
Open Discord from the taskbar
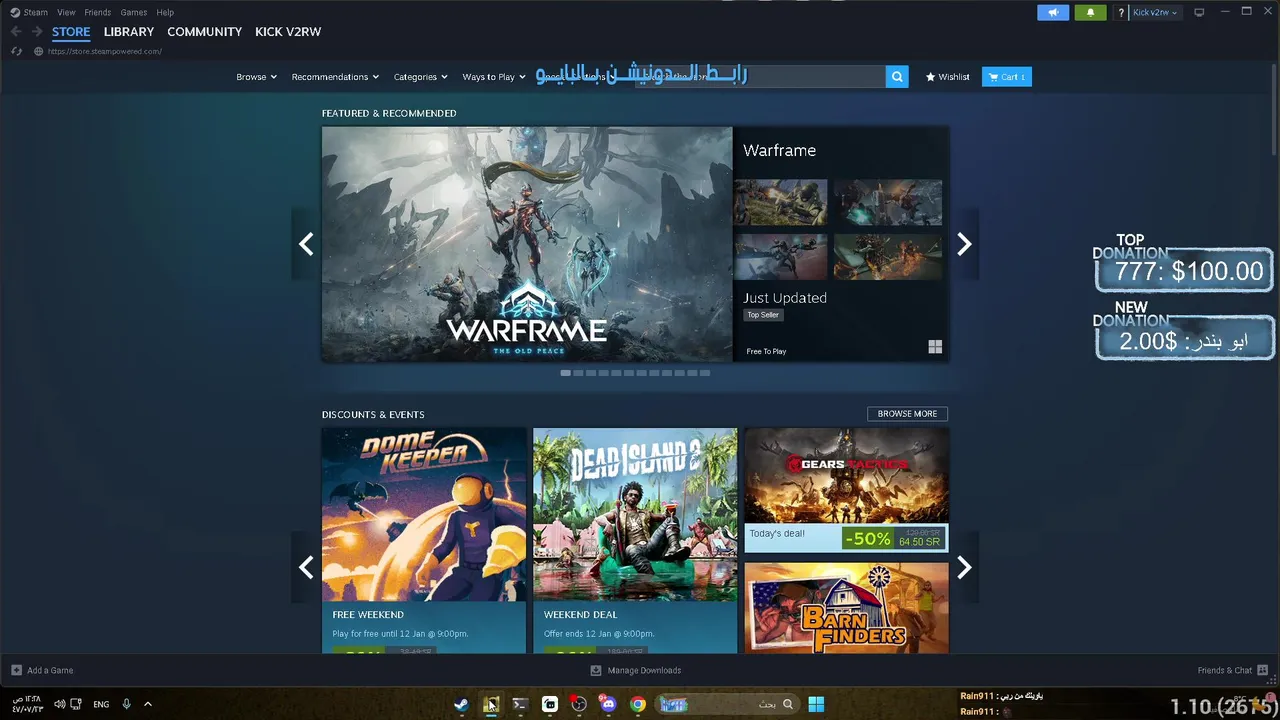(x=608, y=704)
